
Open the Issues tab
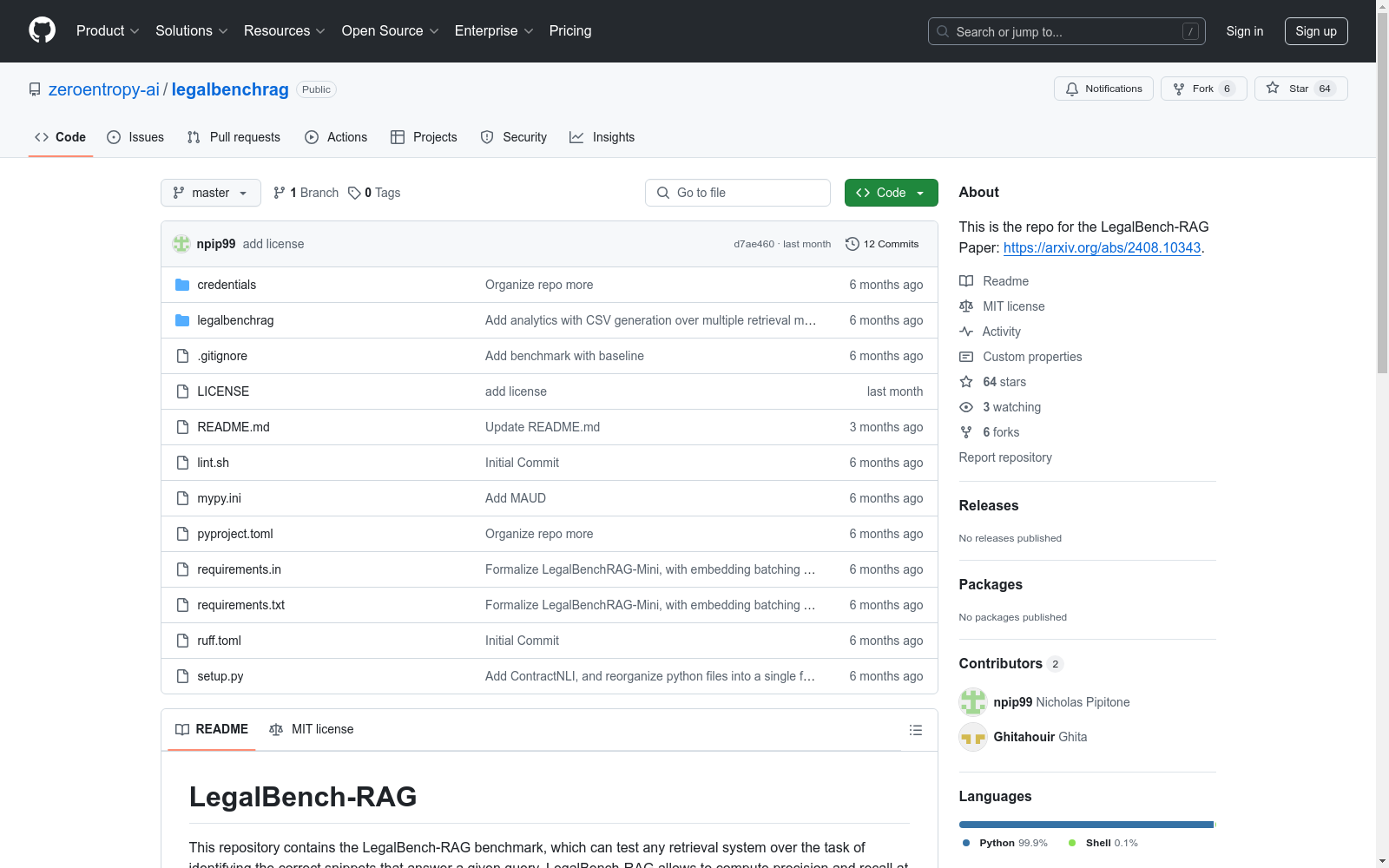click(x=135, y=137)
